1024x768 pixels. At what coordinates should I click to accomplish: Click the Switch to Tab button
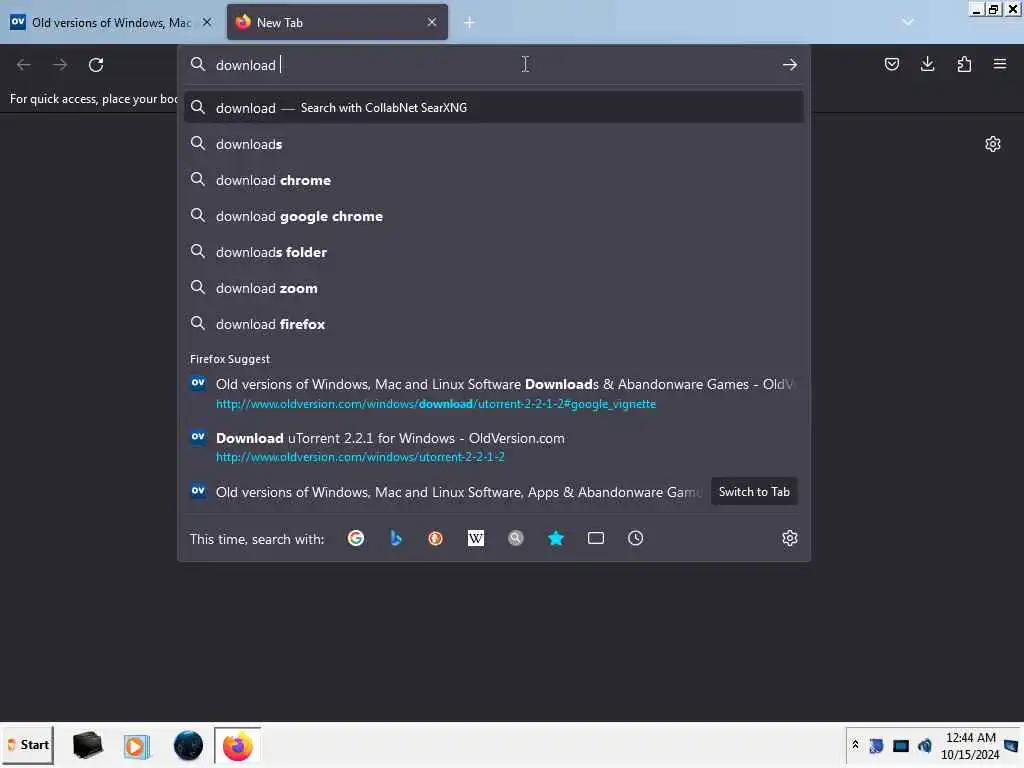pyautogui.click(x=754, y=492)
